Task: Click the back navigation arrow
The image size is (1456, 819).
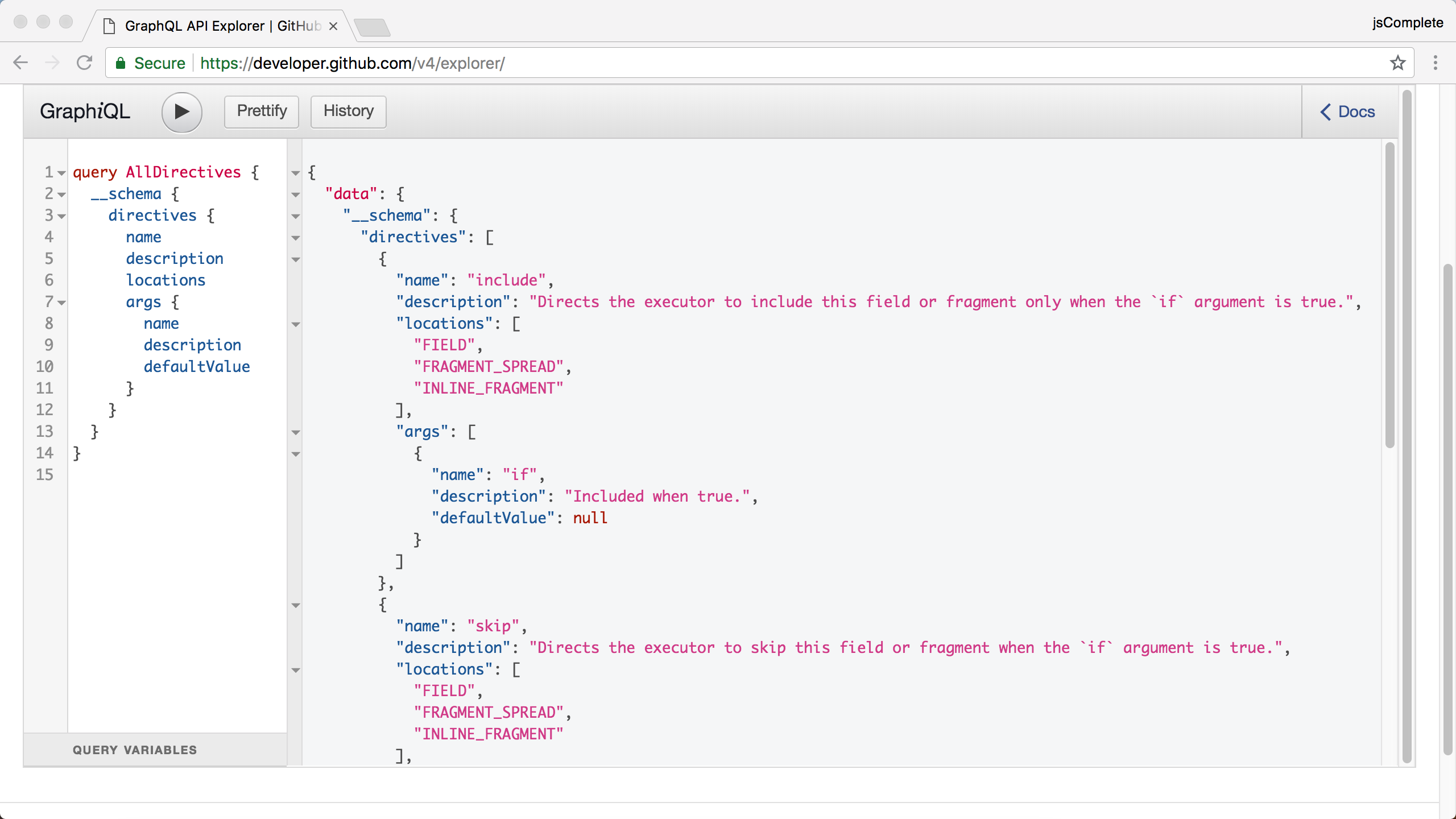Action: pos(22,63)
